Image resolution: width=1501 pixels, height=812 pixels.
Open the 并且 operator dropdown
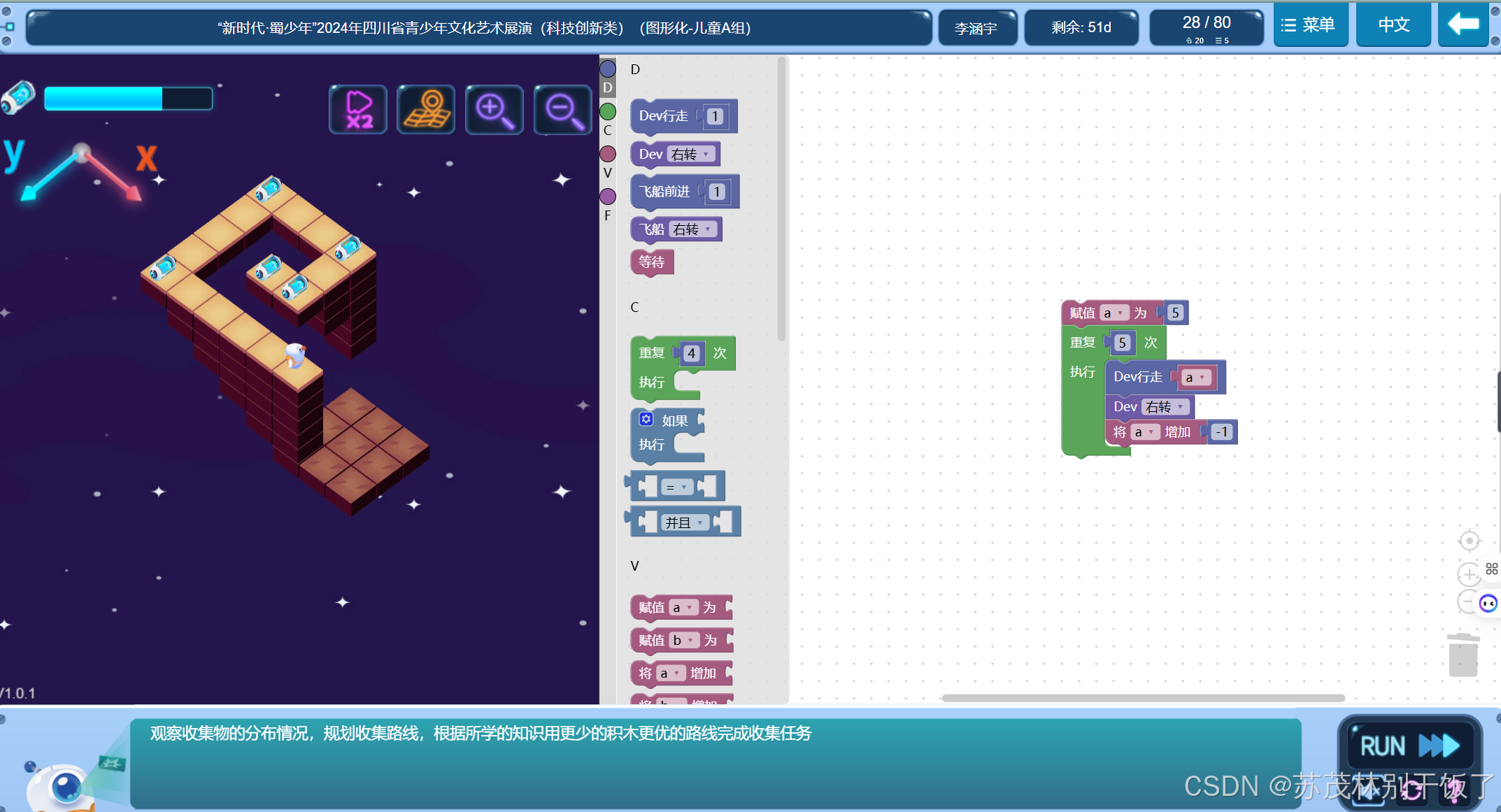[x=684, y=522]
